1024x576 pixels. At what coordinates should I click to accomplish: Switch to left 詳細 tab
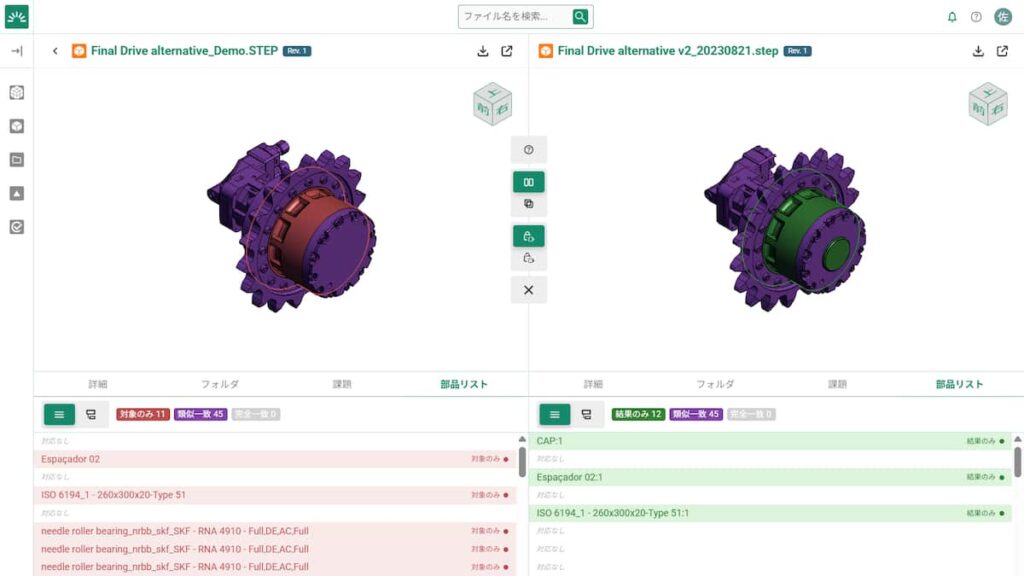click(x=98, y=384)
